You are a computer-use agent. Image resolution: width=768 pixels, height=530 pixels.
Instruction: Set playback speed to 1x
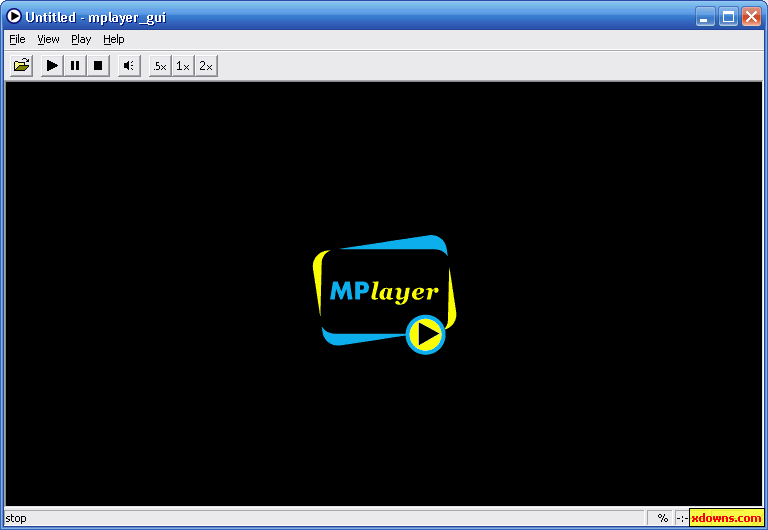point(183,66)
